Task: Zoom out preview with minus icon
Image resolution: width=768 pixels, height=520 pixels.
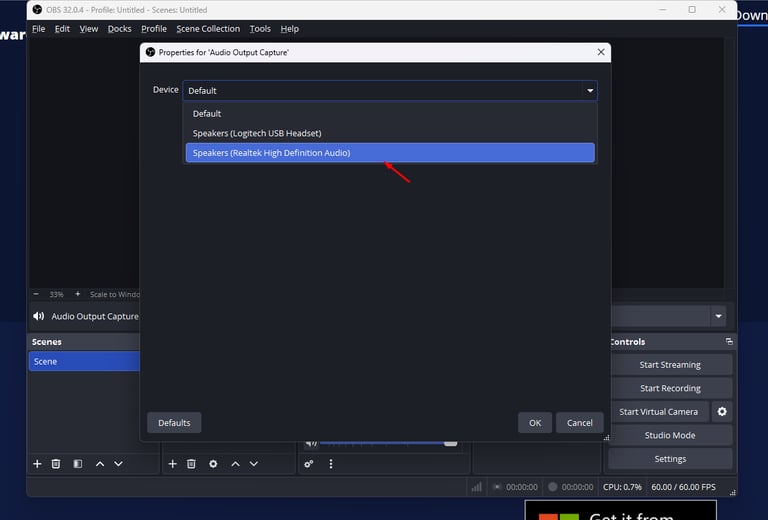Action: (36, 294)
